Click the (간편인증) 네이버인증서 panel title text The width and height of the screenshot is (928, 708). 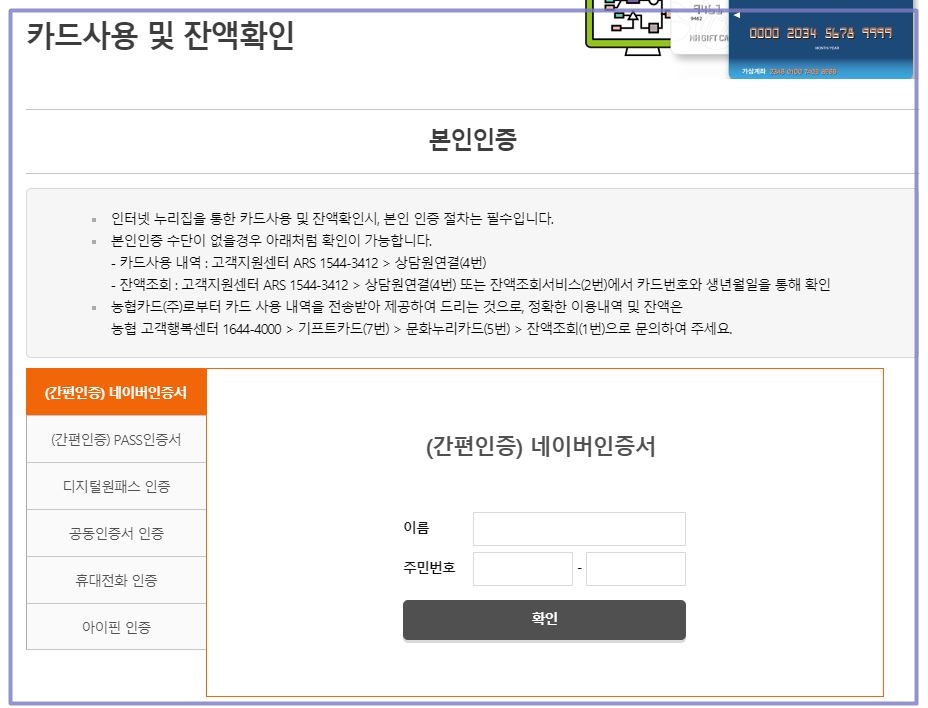(543, 448)
